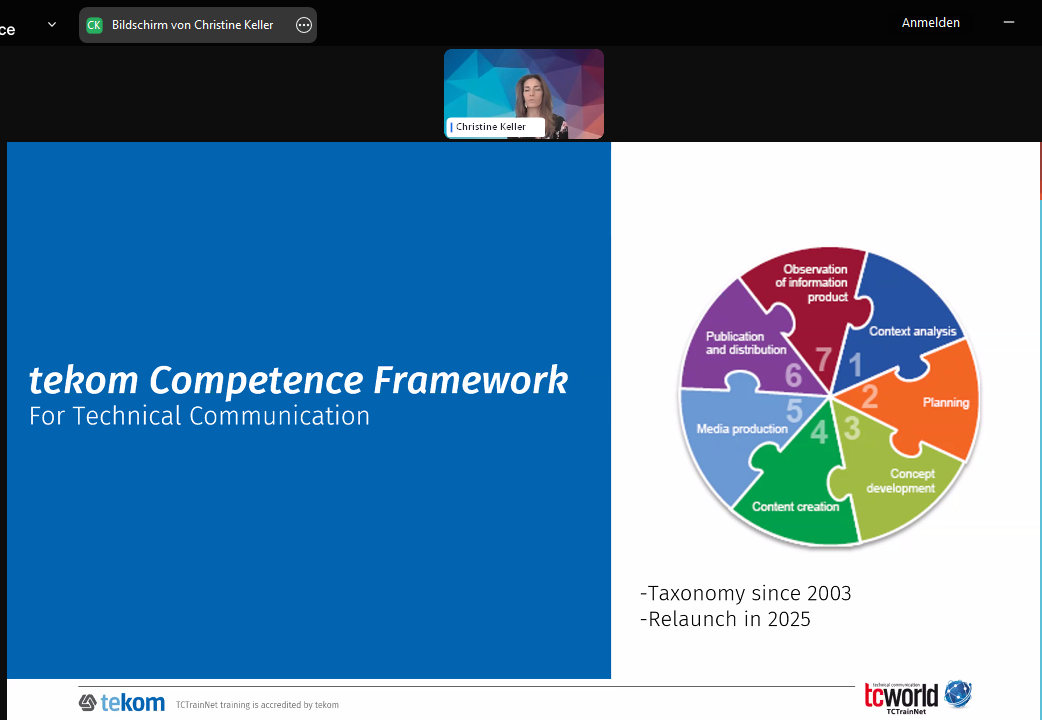The width and height of the screenshot is (1042, 720).
Task: Click the Christine Keller name label
Action: pos(491,127)
